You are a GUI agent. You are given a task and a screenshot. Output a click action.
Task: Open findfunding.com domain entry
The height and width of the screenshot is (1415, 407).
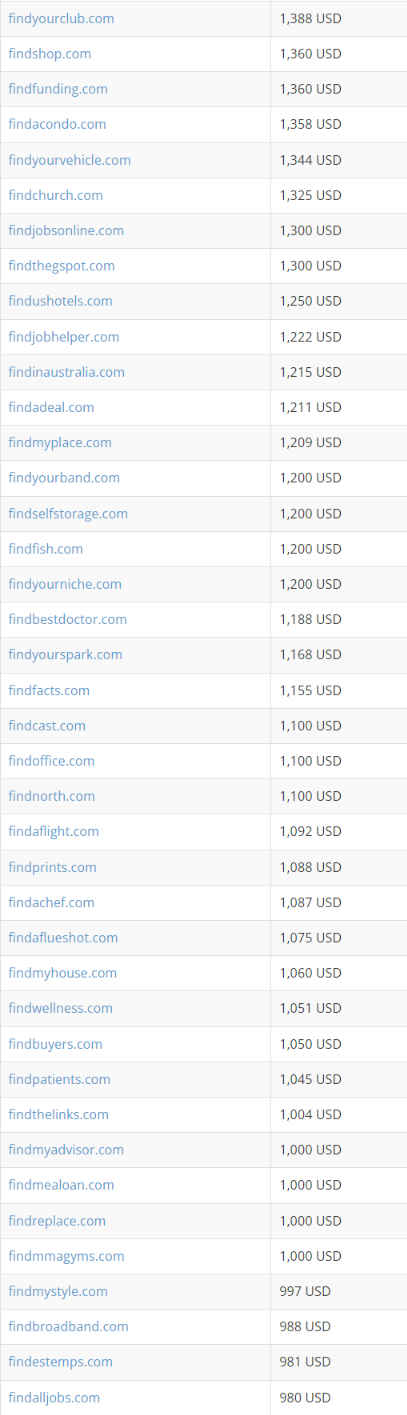click(58, 89)
